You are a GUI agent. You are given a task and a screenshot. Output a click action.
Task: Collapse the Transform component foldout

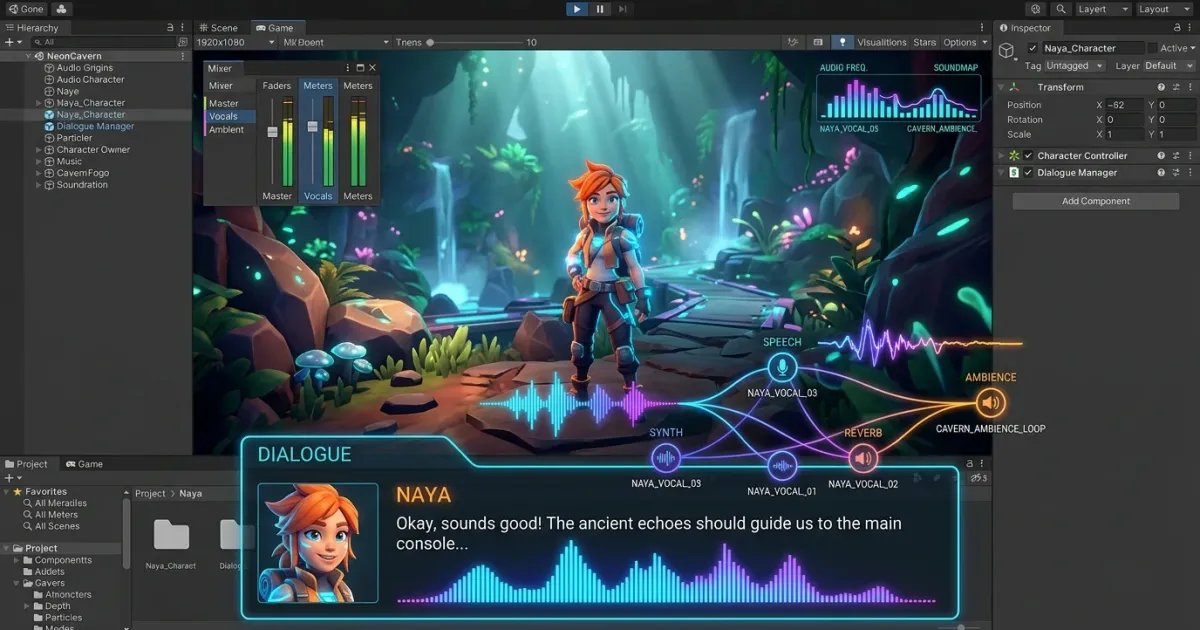pyautogui.click(x=1001, y=87)
